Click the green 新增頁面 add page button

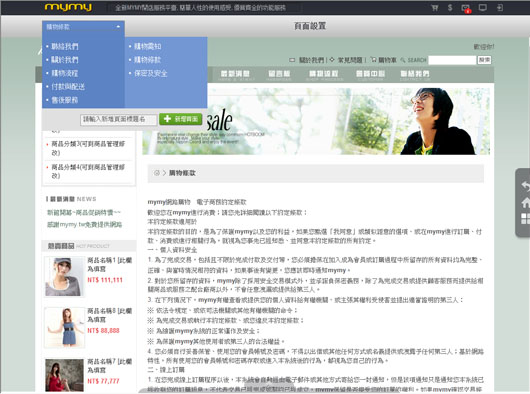(x=181, y=119)
